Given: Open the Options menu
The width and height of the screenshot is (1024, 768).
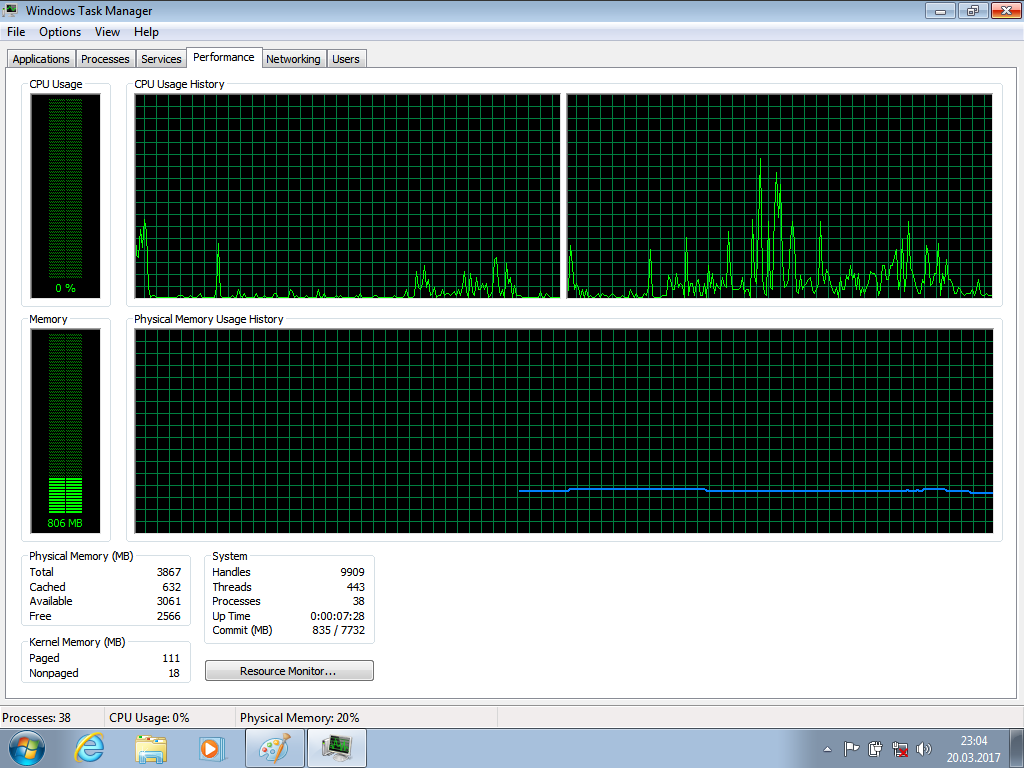Looking at the screenshot, I should click(60, 32).
